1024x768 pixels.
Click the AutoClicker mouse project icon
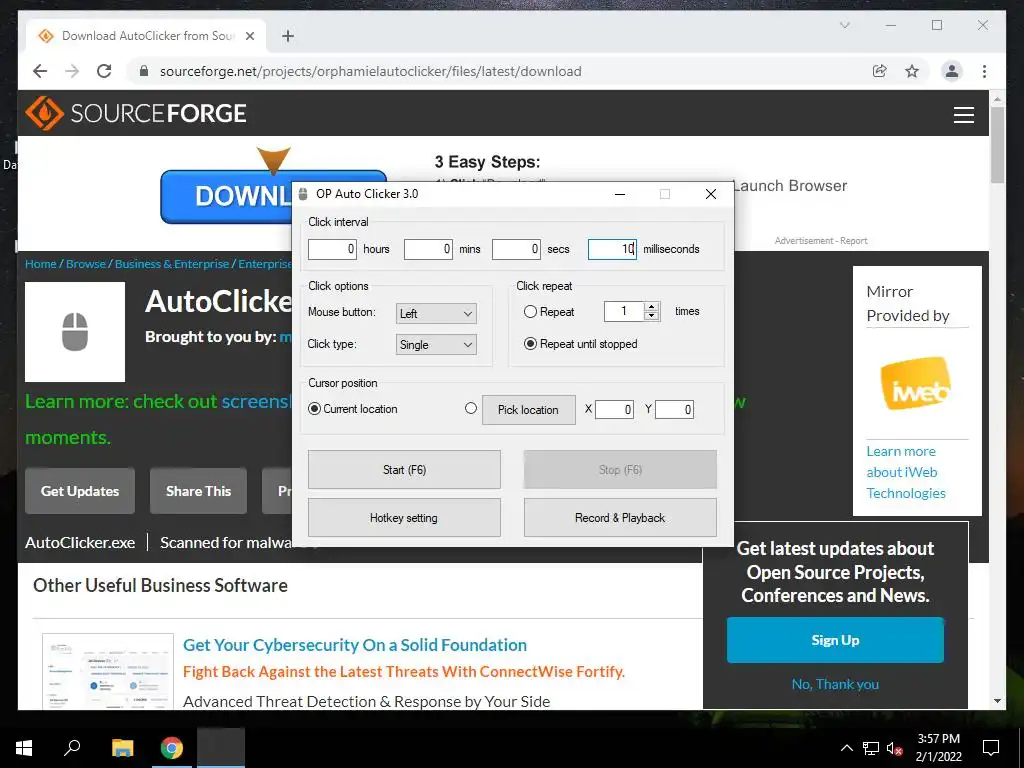point(75,332)
